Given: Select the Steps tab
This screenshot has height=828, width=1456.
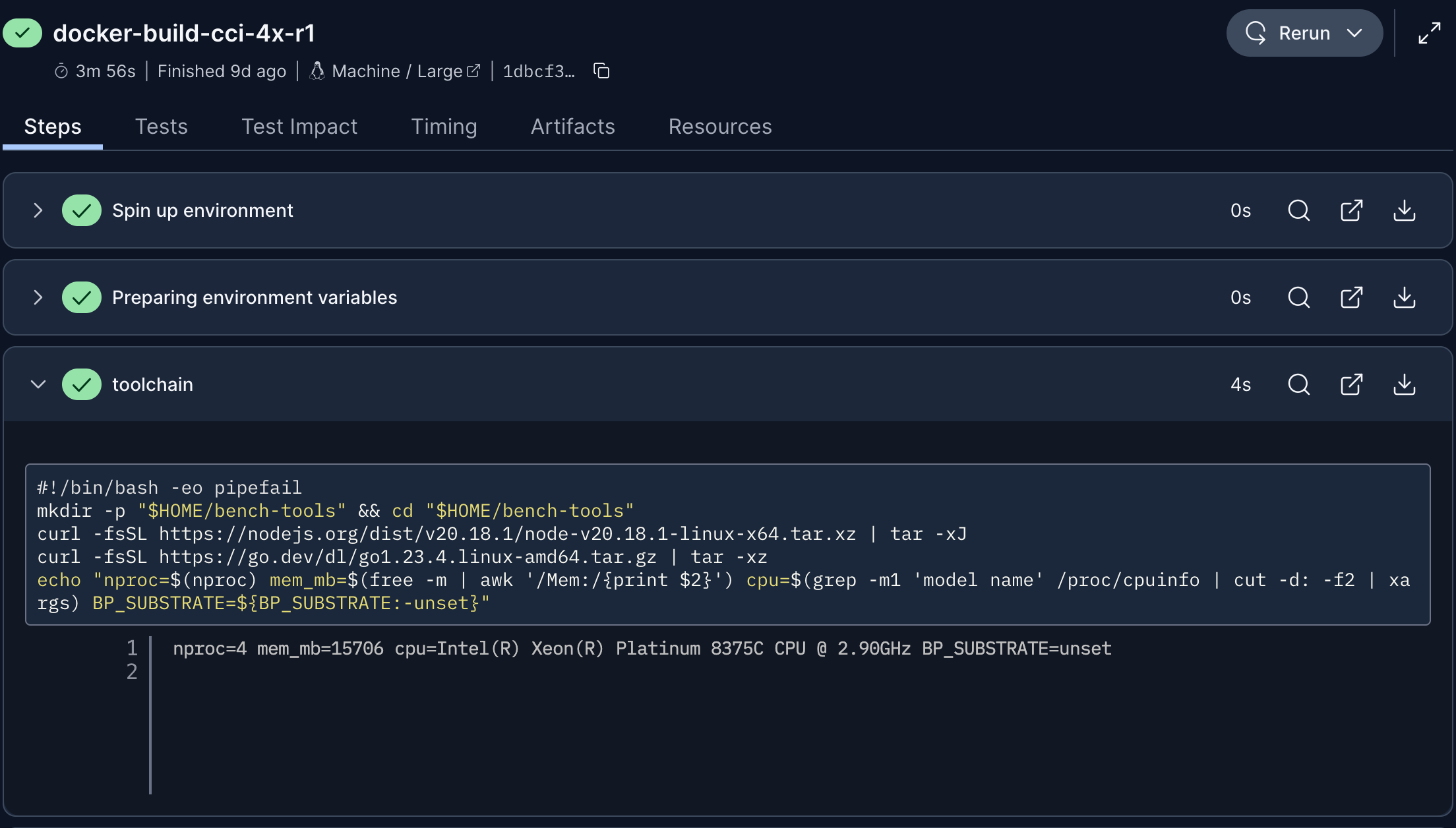Looking at the screenshot, I should pos(53,127).
